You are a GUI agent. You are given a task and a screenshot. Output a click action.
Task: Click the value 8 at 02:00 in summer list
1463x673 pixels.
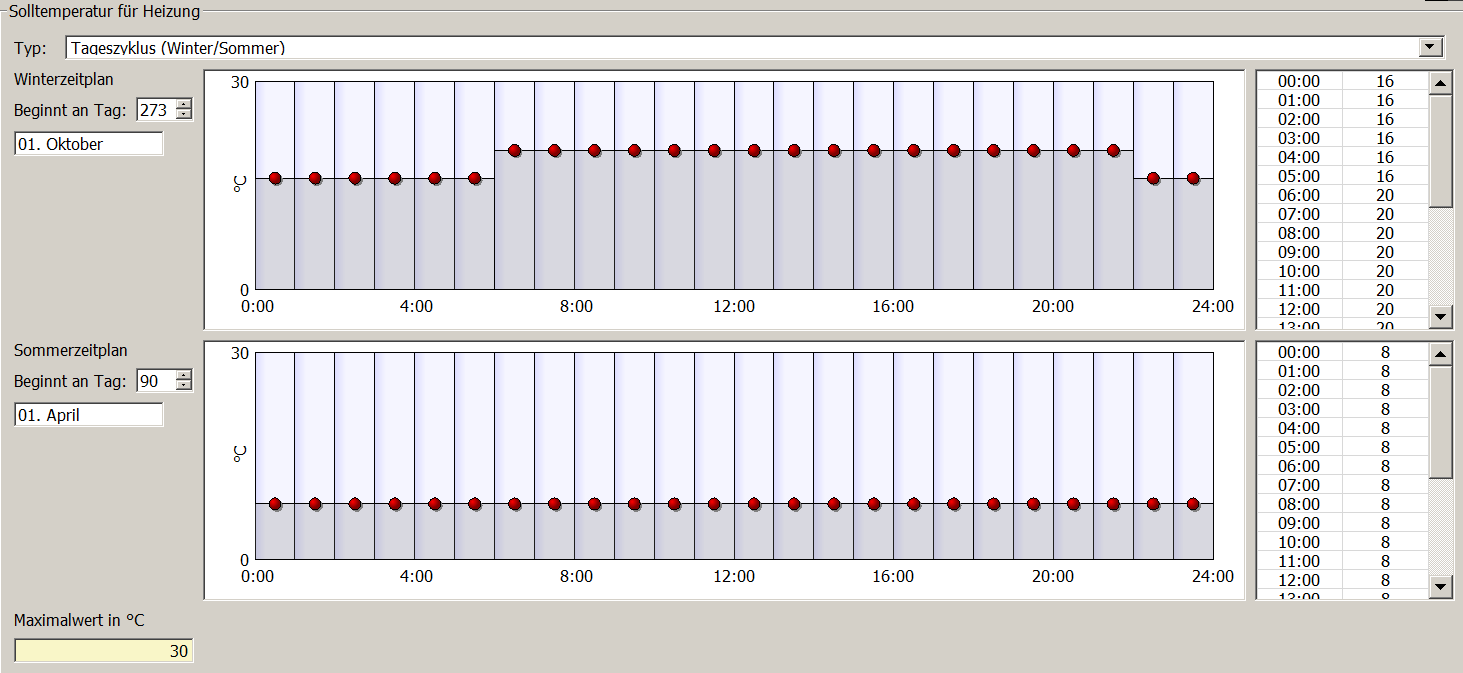[1385, 390]
